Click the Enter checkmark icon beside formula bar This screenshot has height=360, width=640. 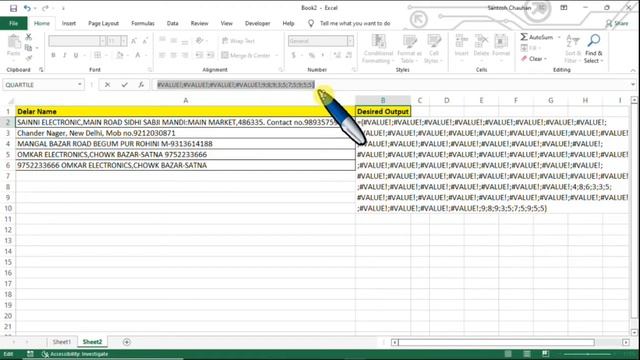[124, 85]
